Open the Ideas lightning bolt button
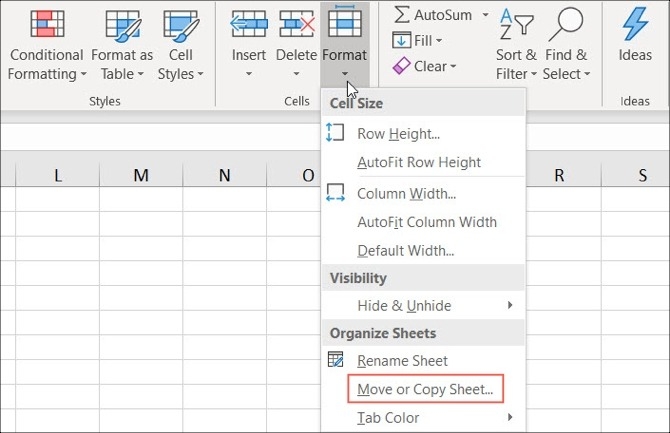This screenshot has height=433, width=670. (x=635, y=24)
